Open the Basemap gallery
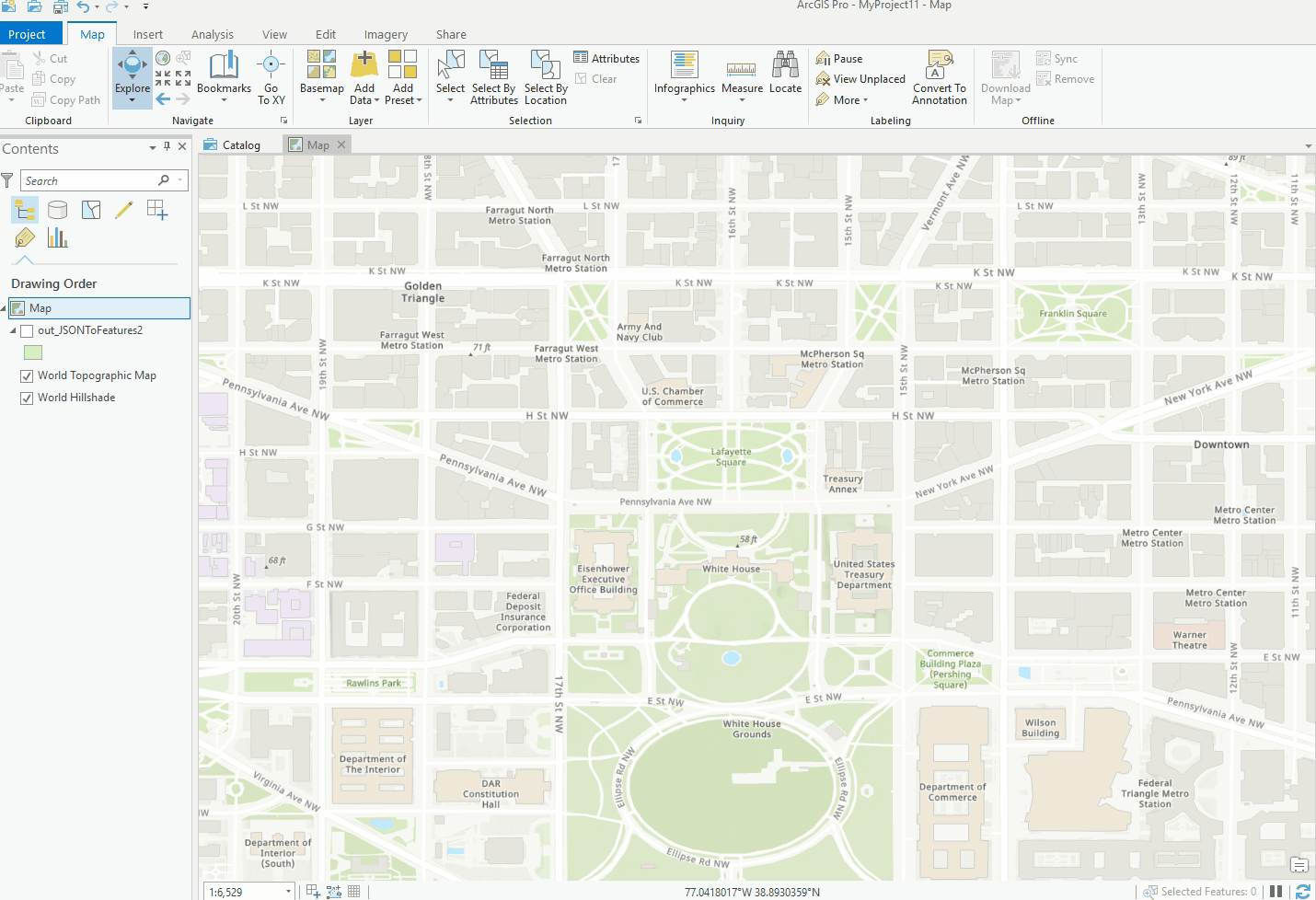Viewport: 1316px width, 900px height. tap(321, 76)
